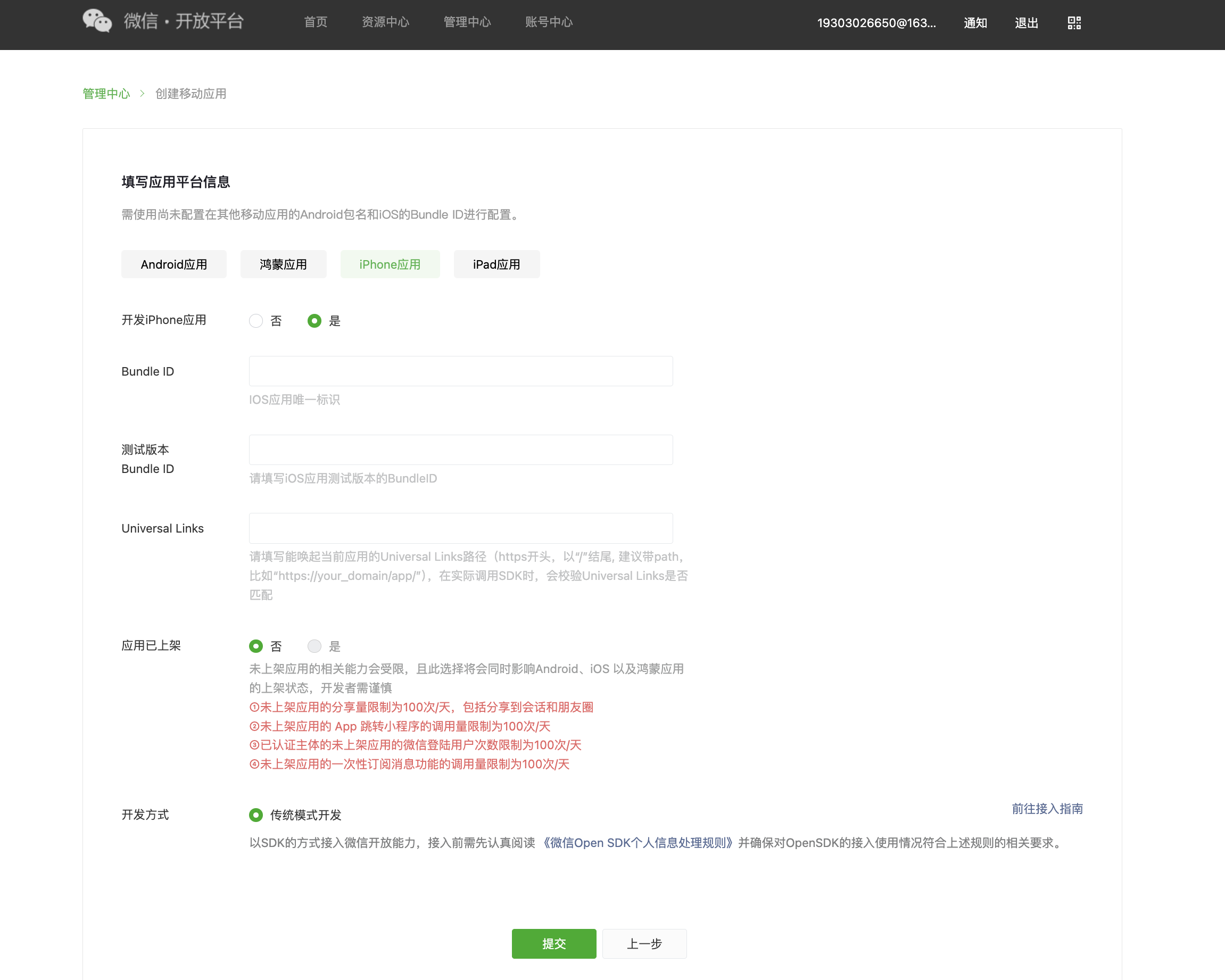This screenshot has height=980, width=1225.
Task: Click red note ④未上架应用的一次性订阅消息
Action: click(409, 764)
